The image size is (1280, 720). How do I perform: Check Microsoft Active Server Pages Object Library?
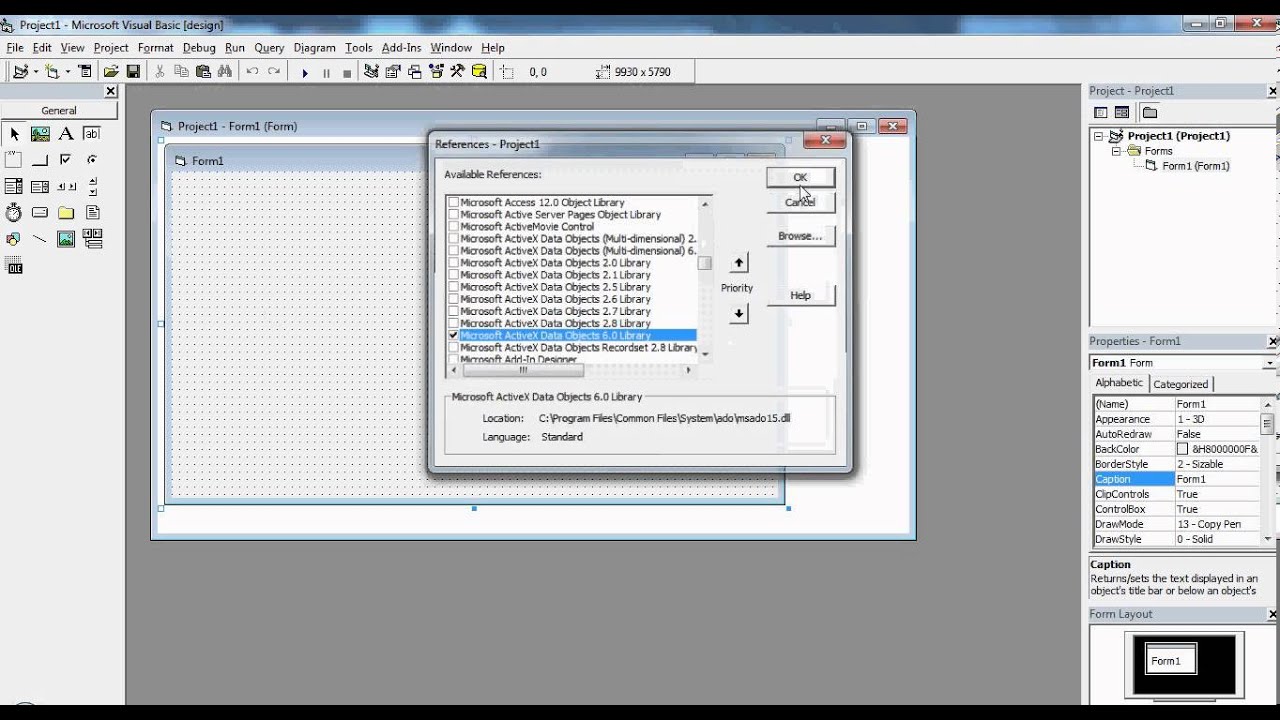(454, 214)
